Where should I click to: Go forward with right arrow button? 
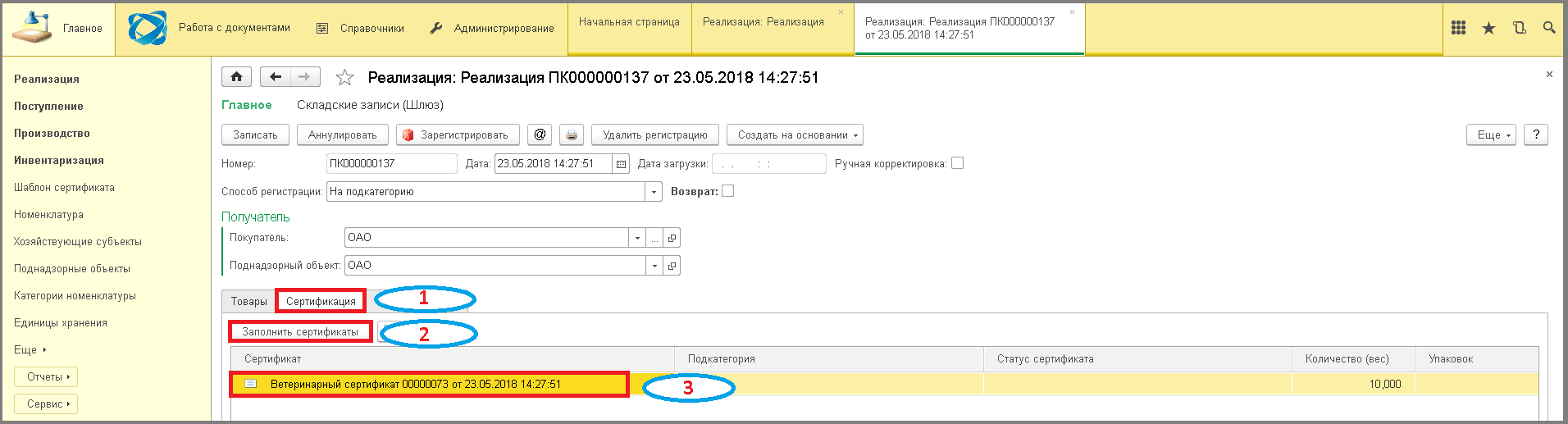pos(305,77)
